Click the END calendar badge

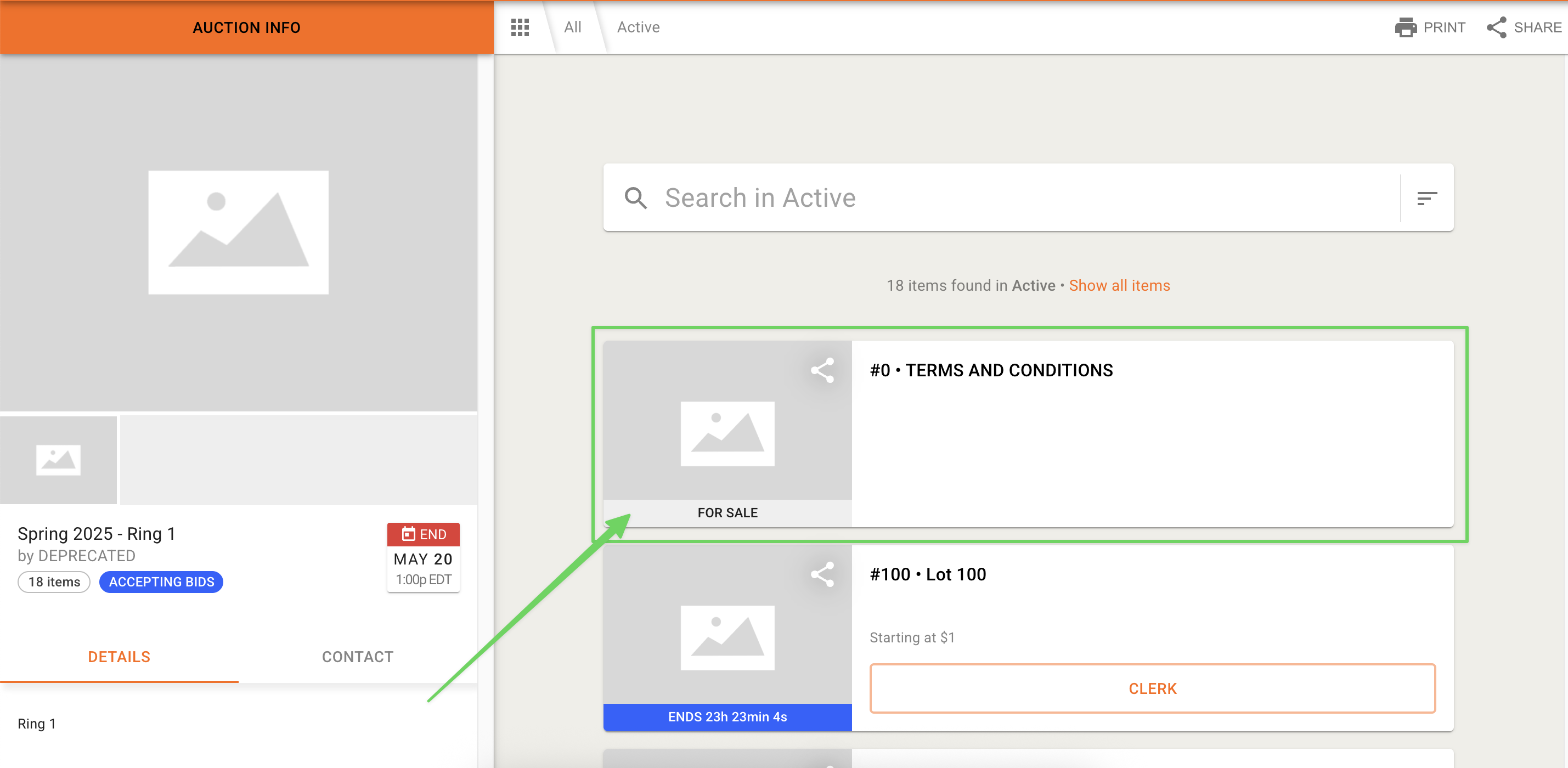[x=423, y=534]
